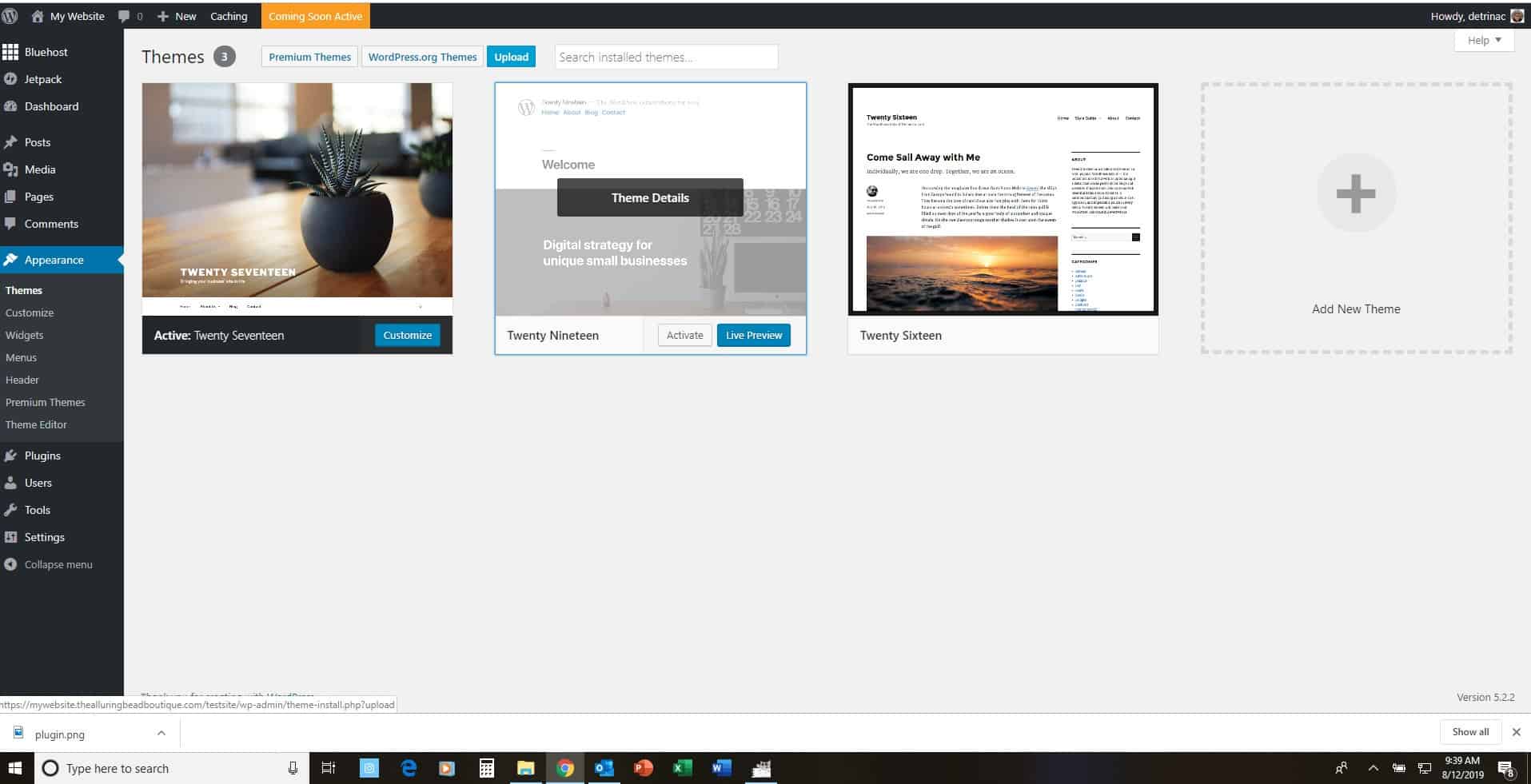Open the Jetpack menu icon

(10, 79)
